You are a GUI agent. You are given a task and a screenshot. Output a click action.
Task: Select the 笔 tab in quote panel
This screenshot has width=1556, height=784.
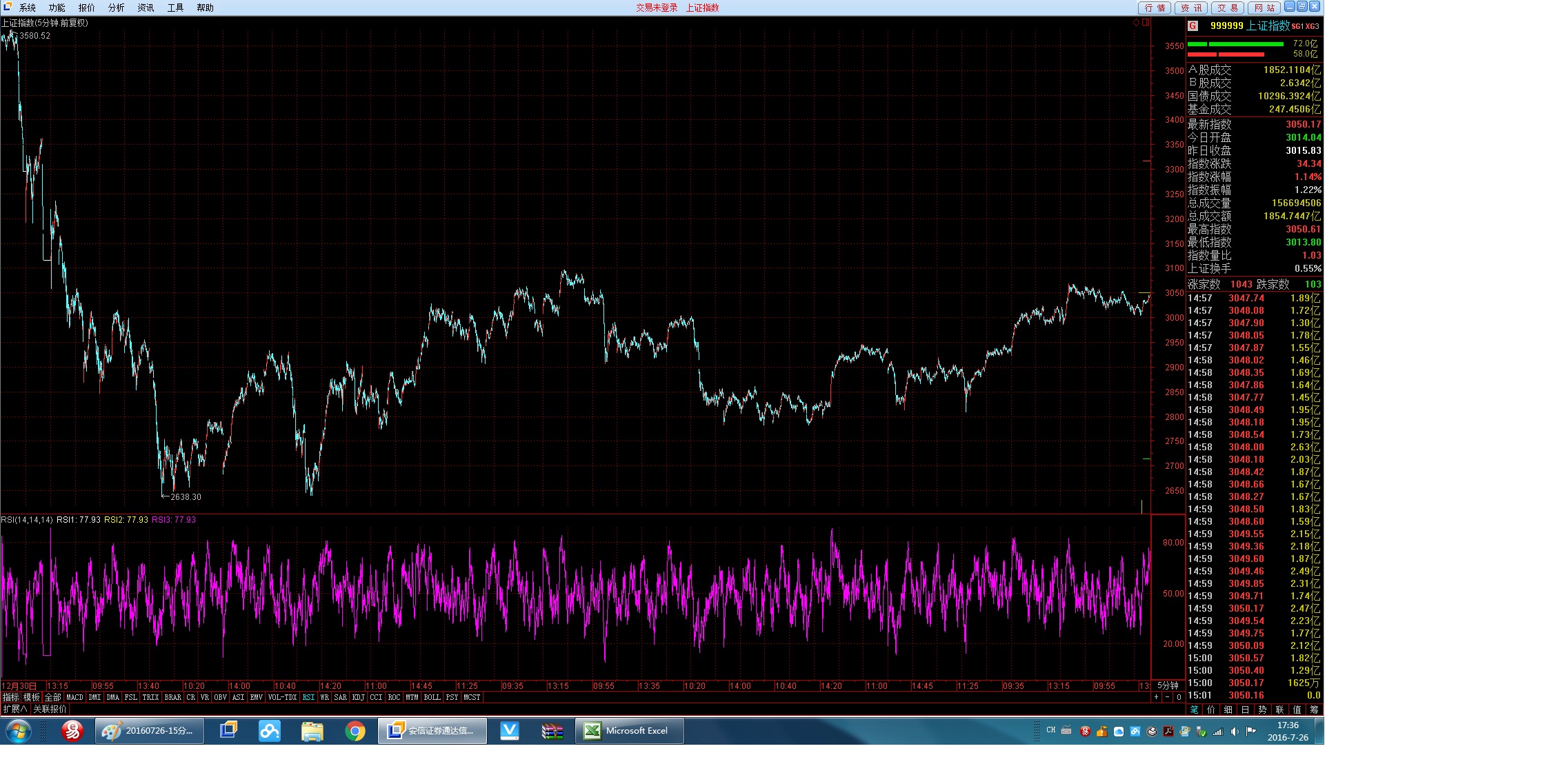click(1195, 710)
